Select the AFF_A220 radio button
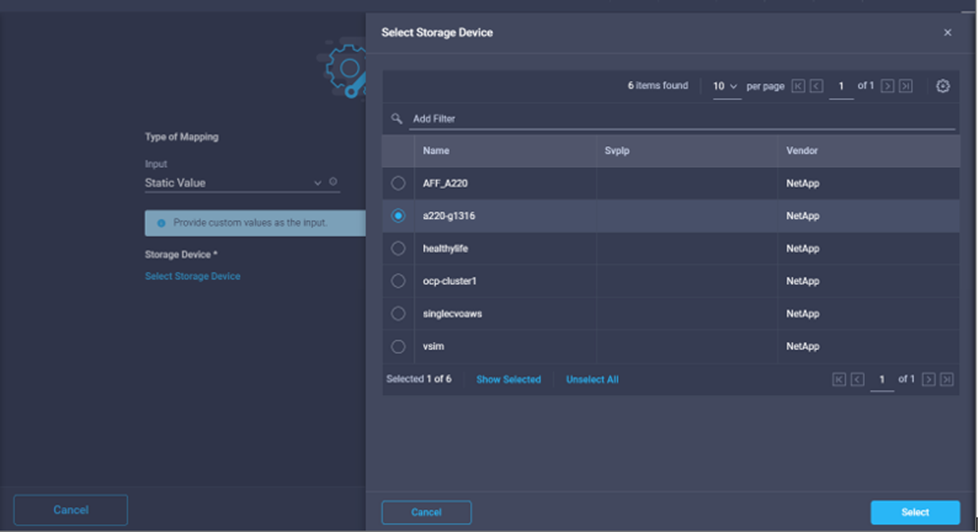Screen dimensions: 979x532 coord(398,183)
